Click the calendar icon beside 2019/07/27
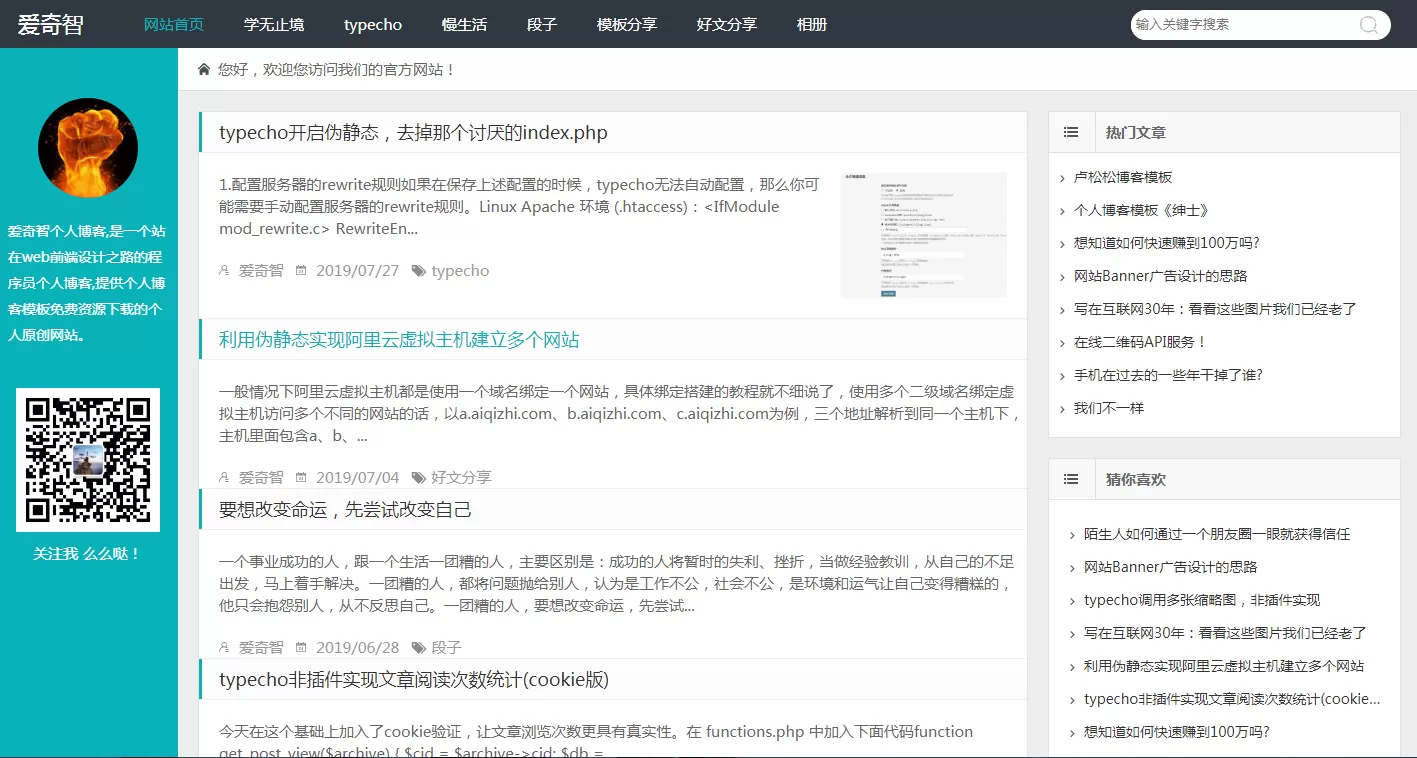 301,271
